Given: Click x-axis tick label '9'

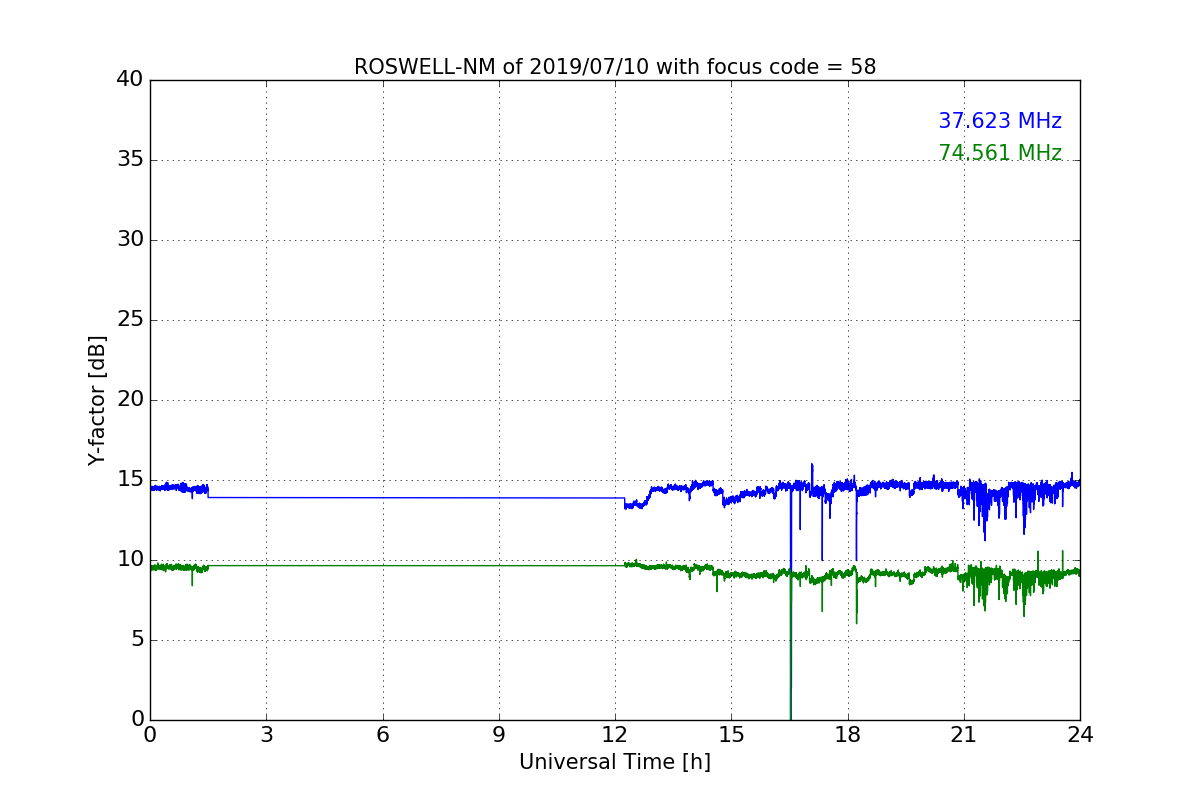Looking at the screenshot, I should (499, 735).
